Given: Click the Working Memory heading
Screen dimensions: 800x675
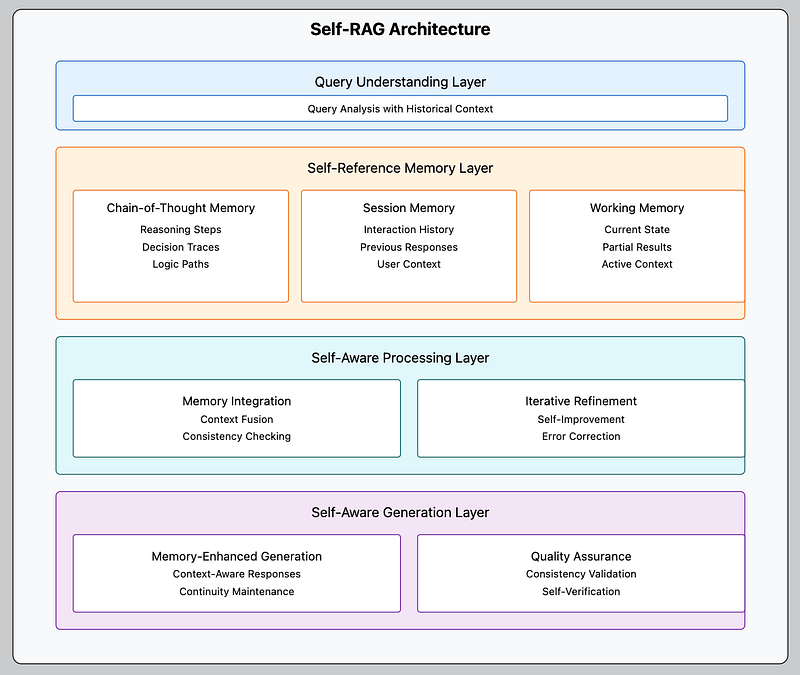Looking at the screenshot, I should [x=637, y=208].
